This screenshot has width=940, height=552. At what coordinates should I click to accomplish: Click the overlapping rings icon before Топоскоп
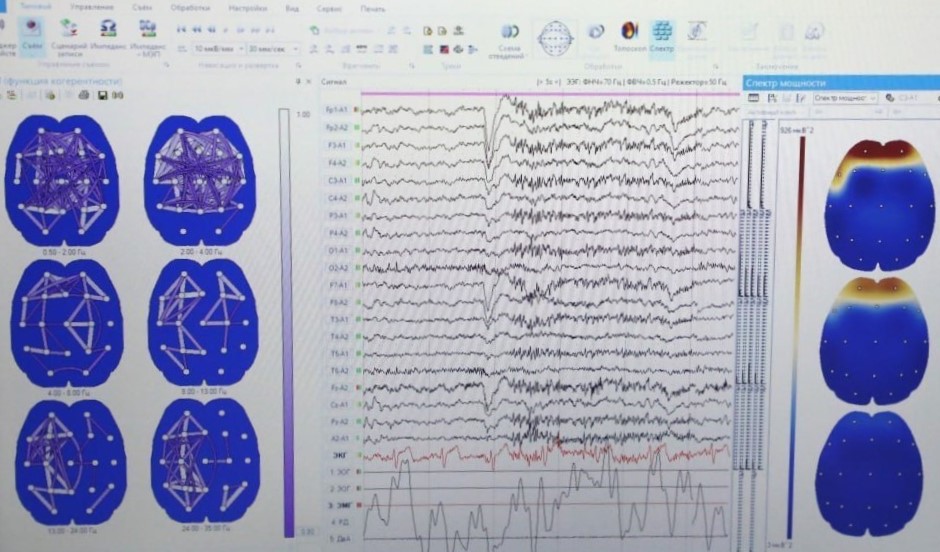point(595,31)
